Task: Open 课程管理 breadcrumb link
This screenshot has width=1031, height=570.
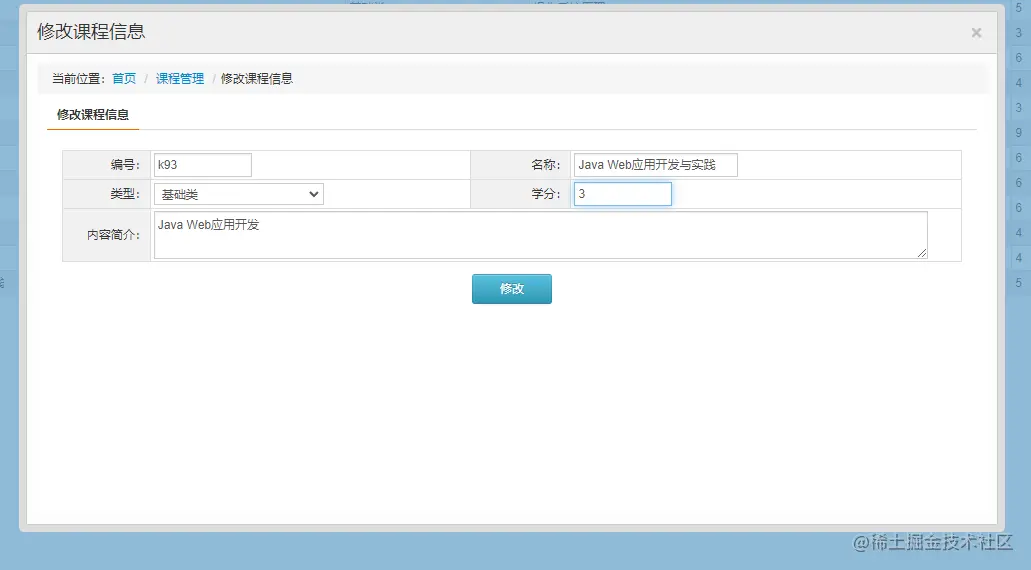Action: 180,79
